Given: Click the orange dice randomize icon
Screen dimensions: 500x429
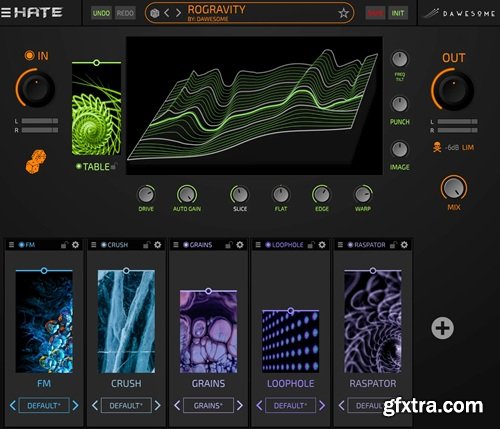Looking at the screenshot, I should click(36, 162).
